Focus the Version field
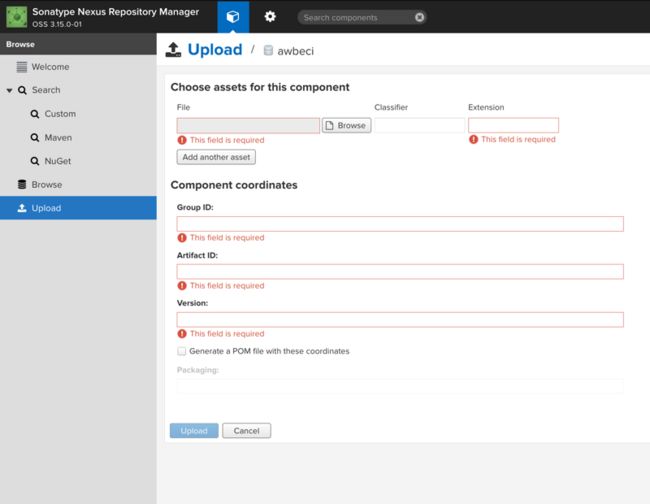The height and width of the screenshot is (504, 650). 400,320
